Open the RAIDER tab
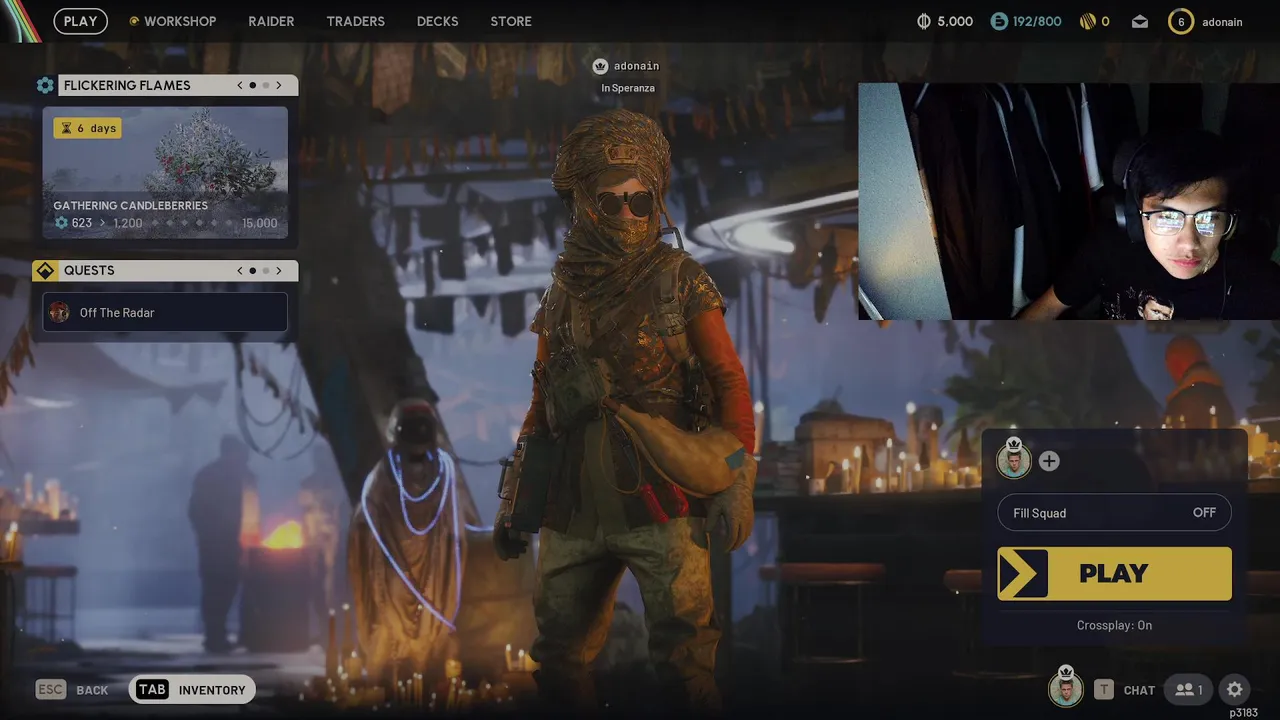The height and width of the screenshot is (720, 1280). click(271, 21)
